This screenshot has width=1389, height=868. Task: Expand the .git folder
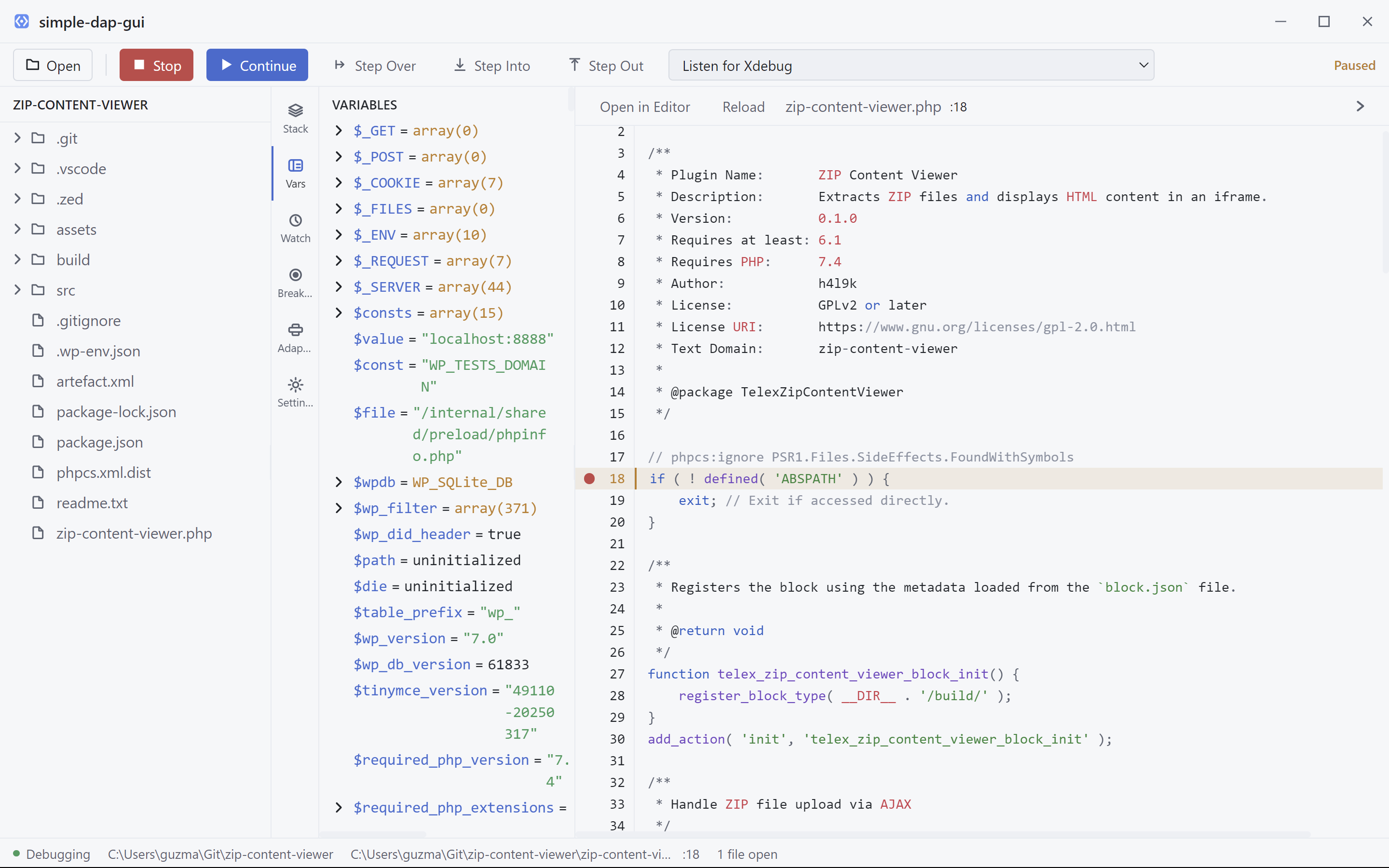[17, 138]
